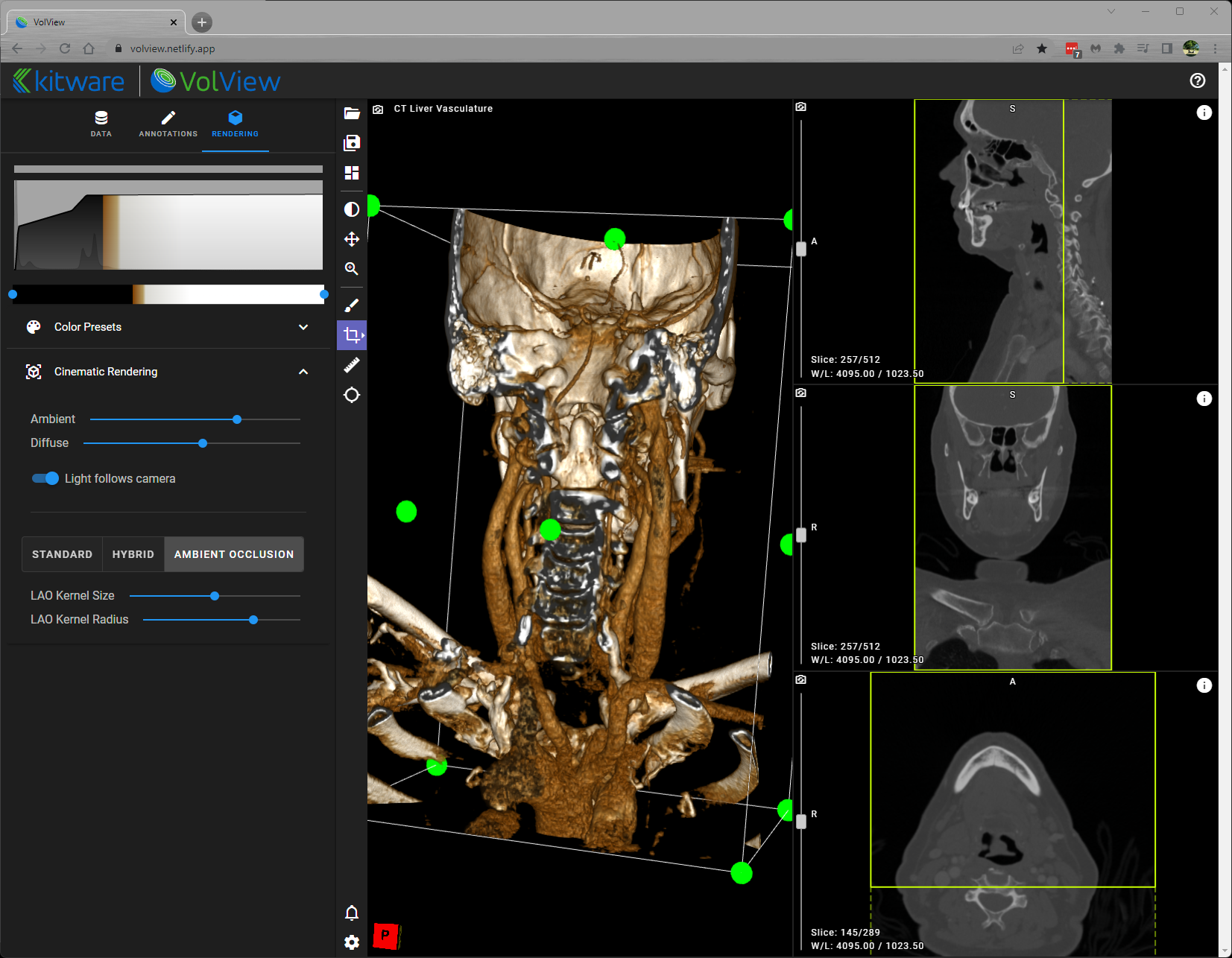1232x958 pixels.
Task: Select the STANDARD rendering mode
Action: tap(62, 554)
